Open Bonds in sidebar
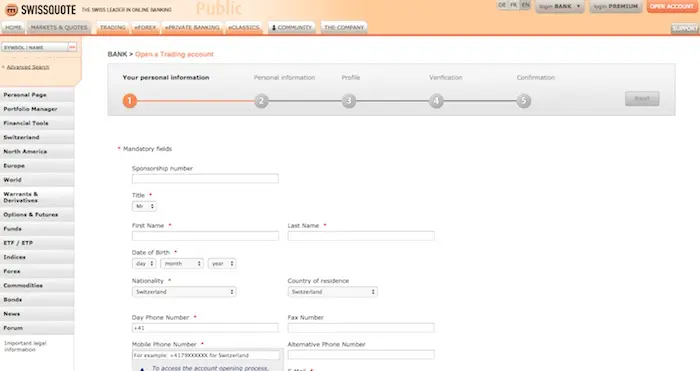This screenshot has height=371, width=700. tap(37, 300)
